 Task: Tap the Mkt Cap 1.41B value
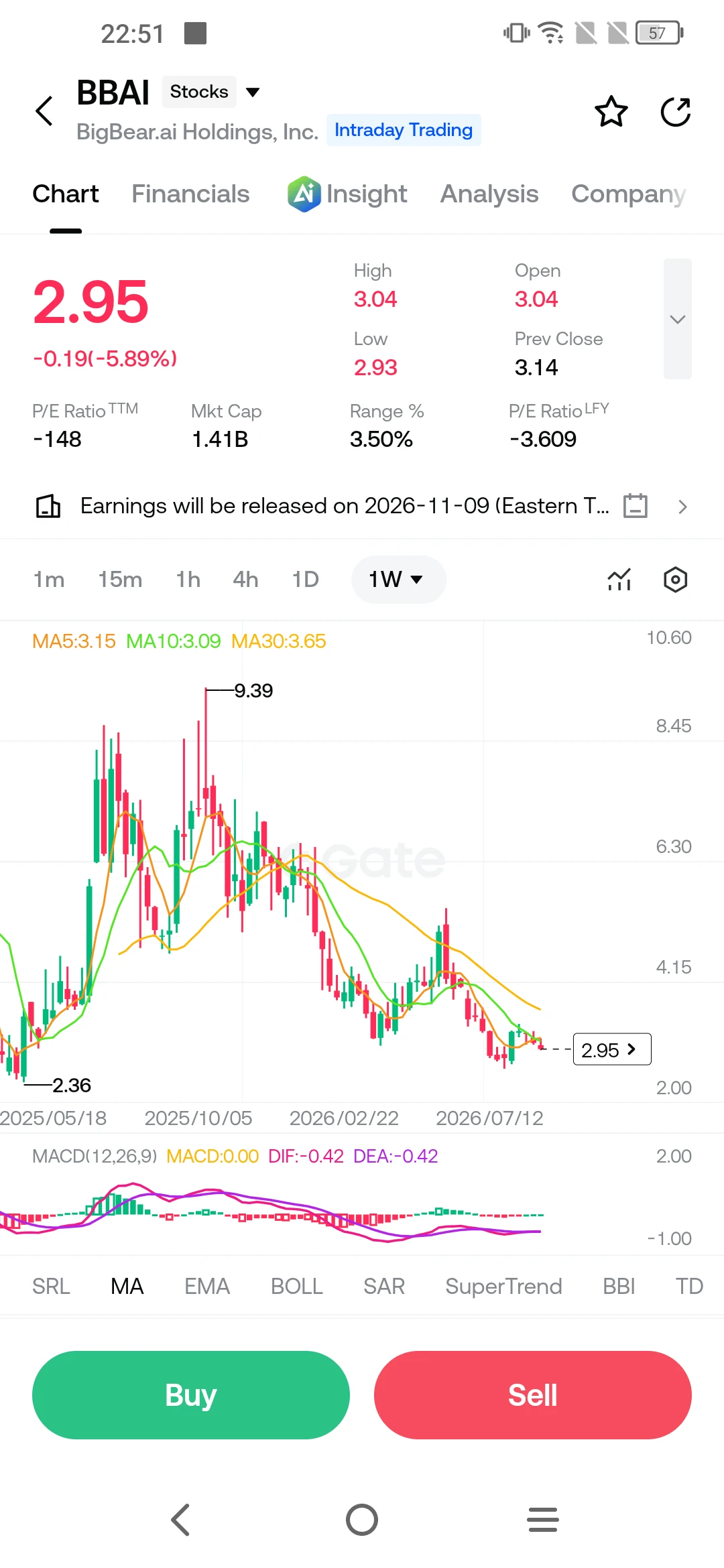tap(220, 440)
